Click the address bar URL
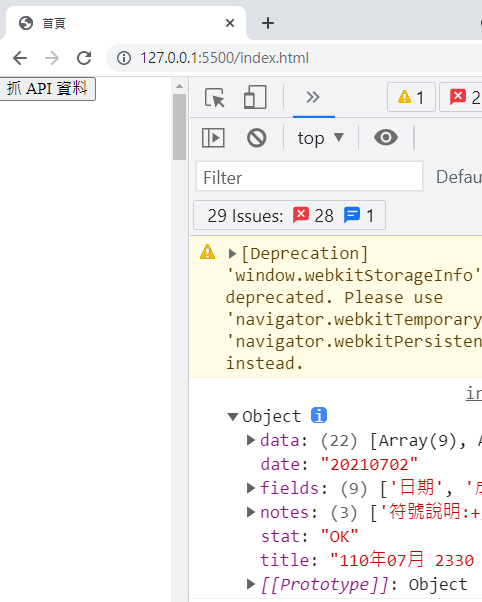Viewport: 482px width, 602px height. pyautogui.click(x=224, y=58)
